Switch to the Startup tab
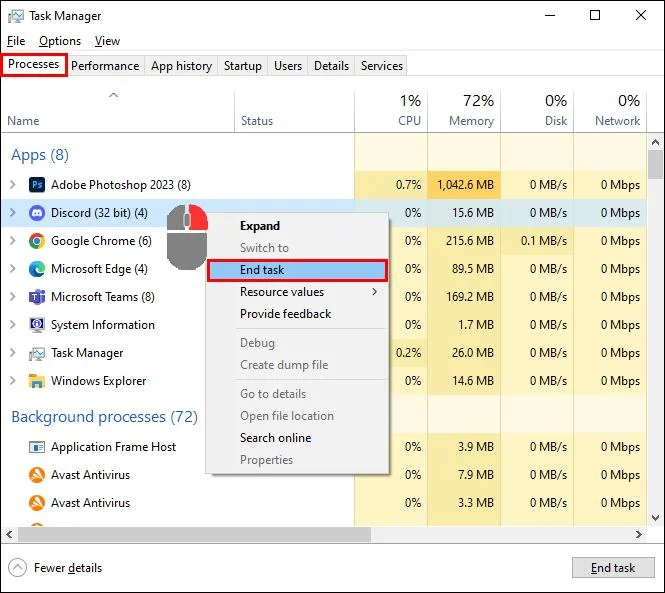665x593 pixels. [x=243, y=66]
